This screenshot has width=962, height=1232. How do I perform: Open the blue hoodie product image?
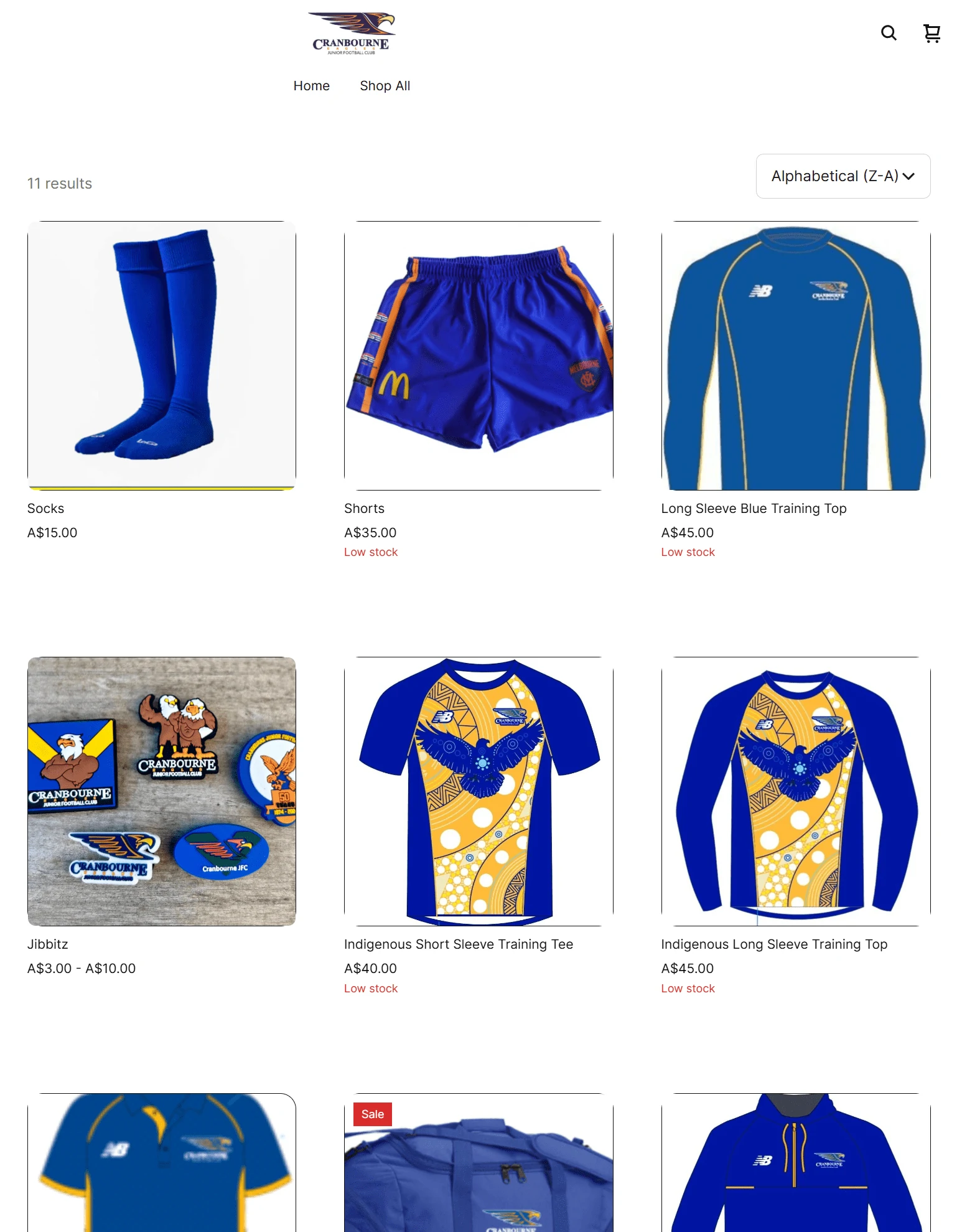click(796, 1162)
